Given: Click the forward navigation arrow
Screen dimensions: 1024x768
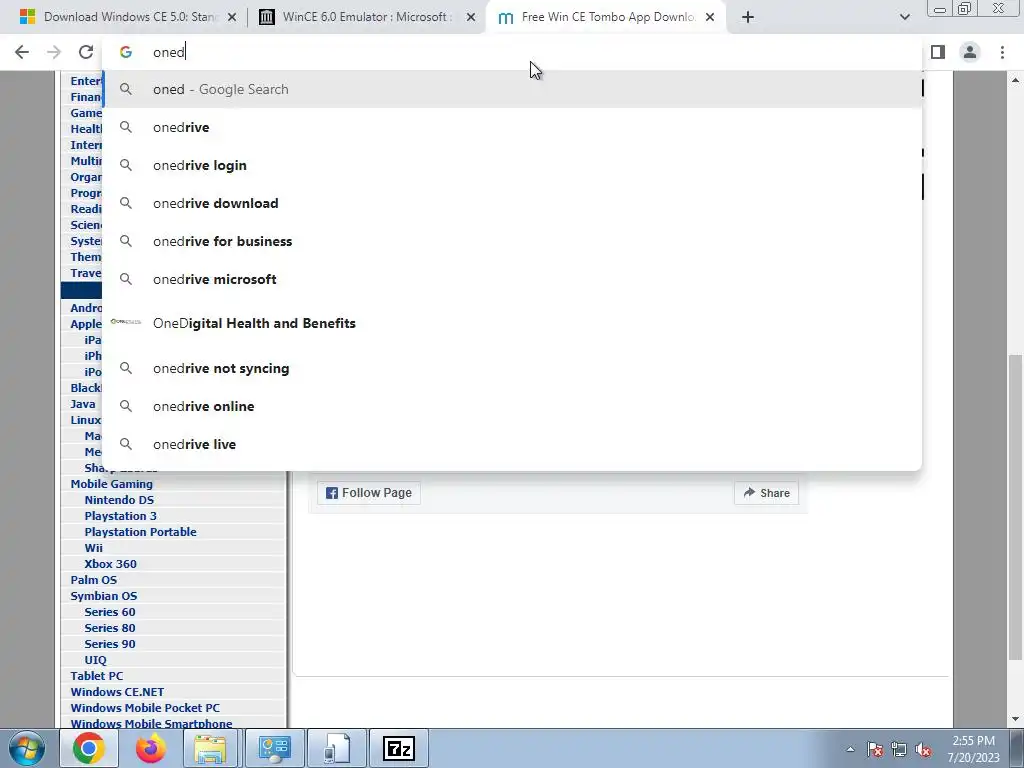Looking at the screenshot, I should point(54,52).
